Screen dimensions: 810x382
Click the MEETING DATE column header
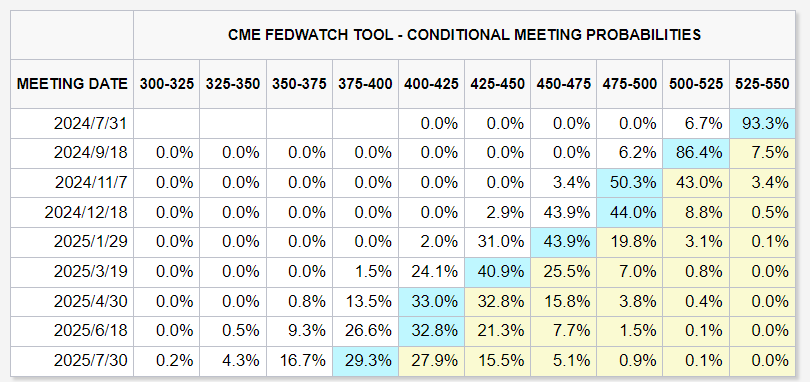click(72, 84)
